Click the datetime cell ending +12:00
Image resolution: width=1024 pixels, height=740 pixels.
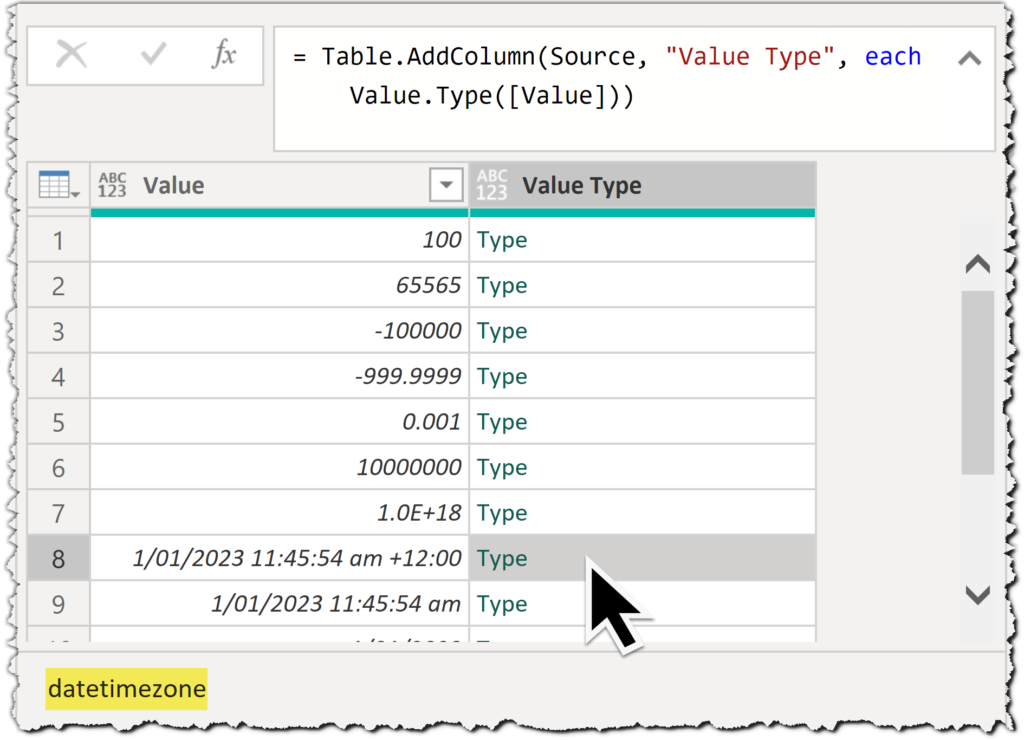coord(280,558)
